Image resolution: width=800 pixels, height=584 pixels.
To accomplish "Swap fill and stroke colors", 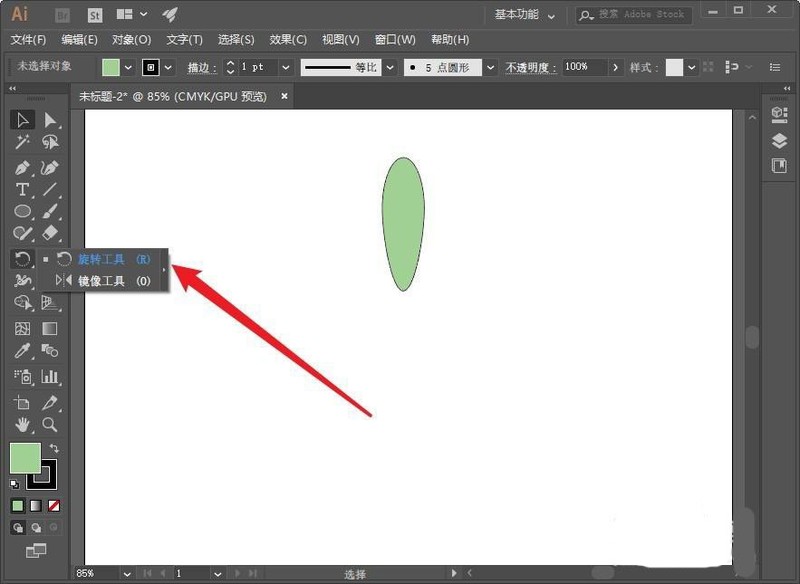I will tap(54, 448).
